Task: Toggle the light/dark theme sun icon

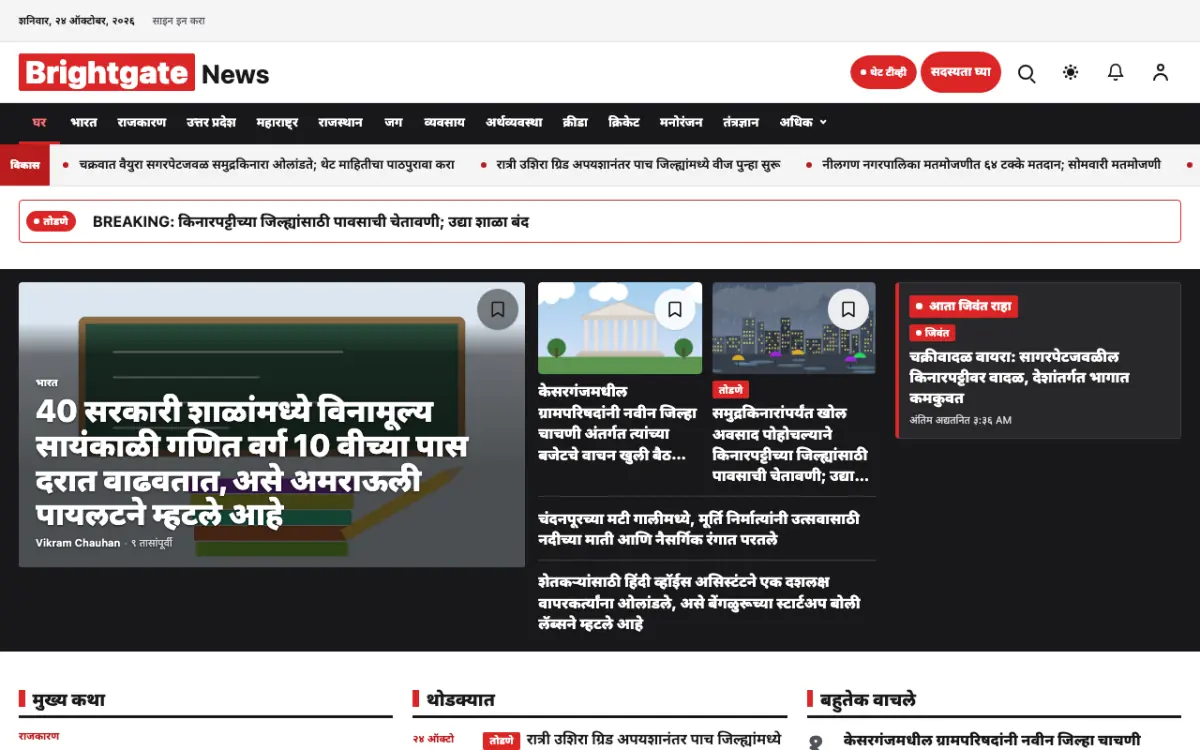Action: pyautogui.click(x=1071, y=73)
